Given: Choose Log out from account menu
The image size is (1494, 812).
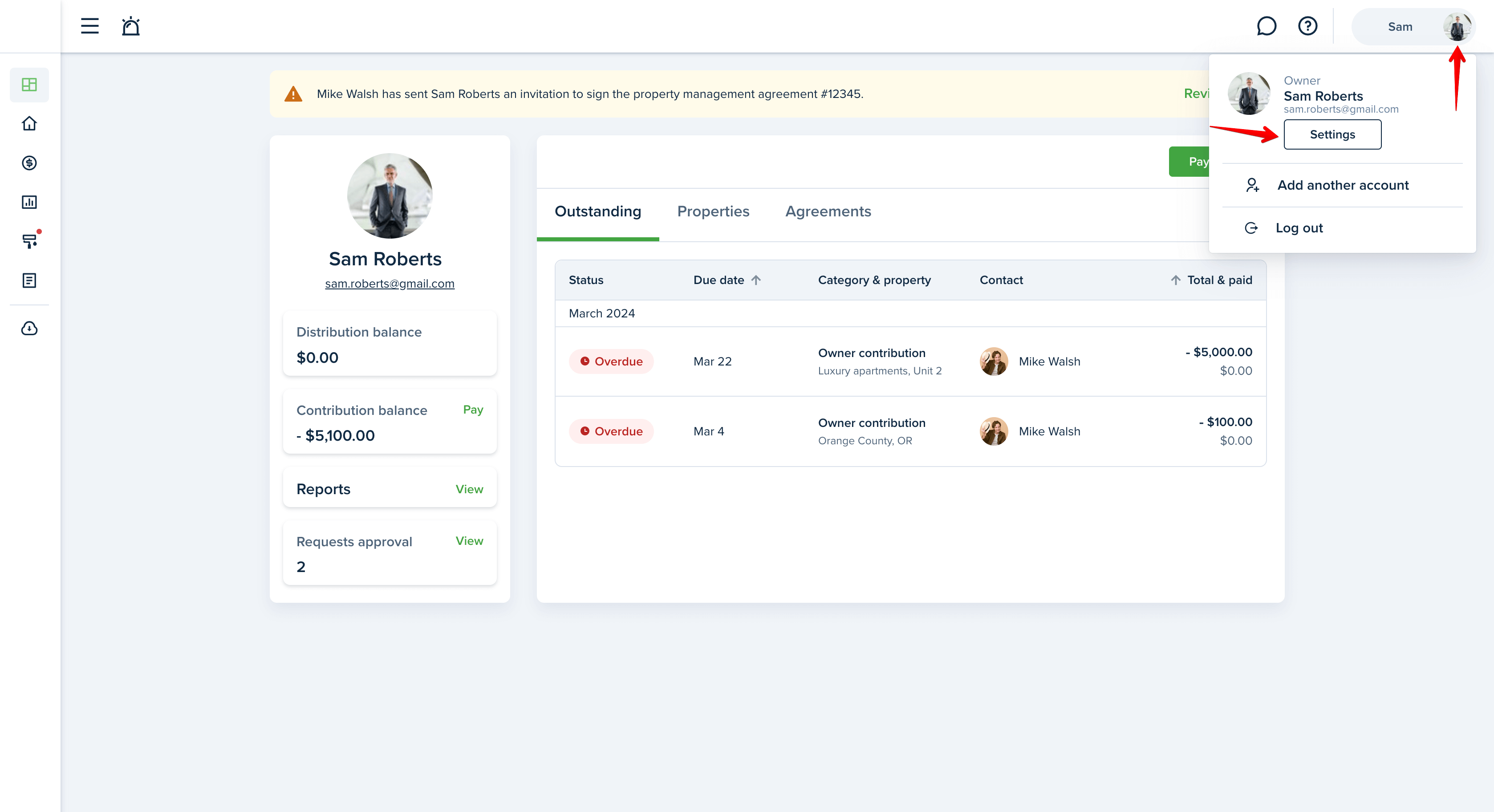Looking at the screenshot, I should pyautogui.click(x=1342, y=228).
